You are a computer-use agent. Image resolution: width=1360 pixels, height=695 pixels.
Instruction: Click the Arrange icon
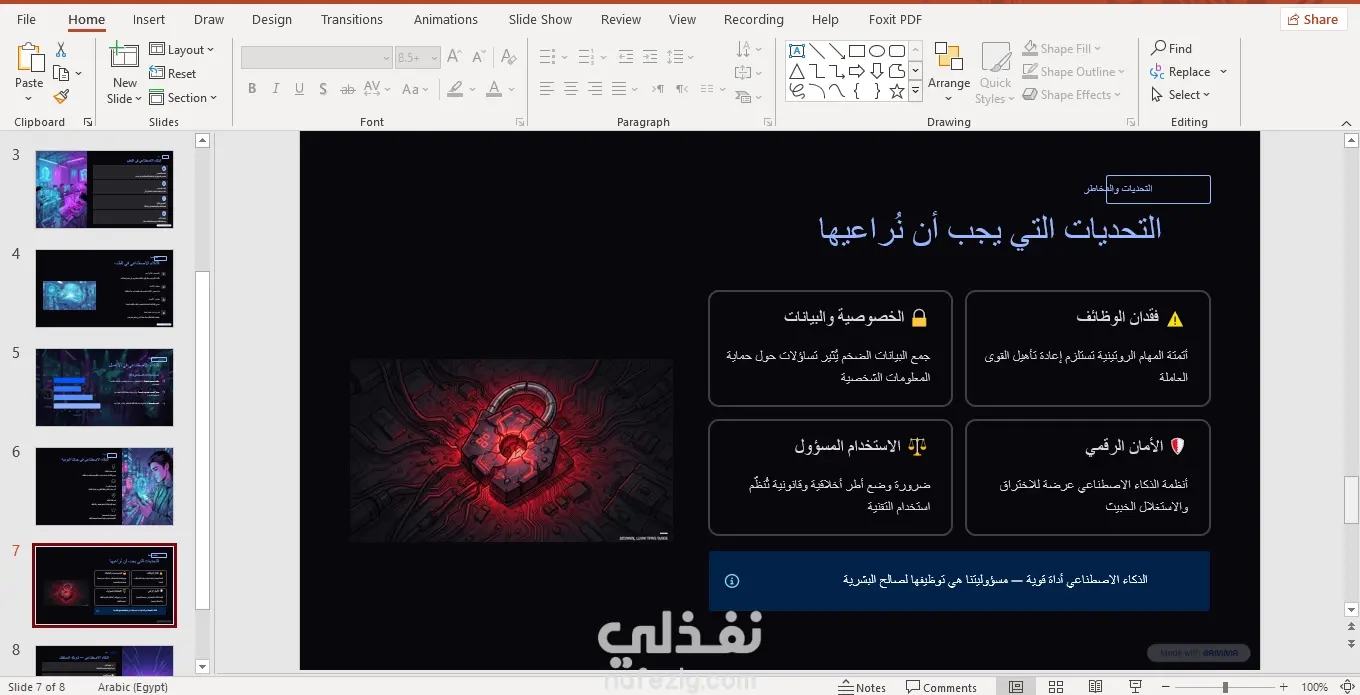(x=948, y=57)
